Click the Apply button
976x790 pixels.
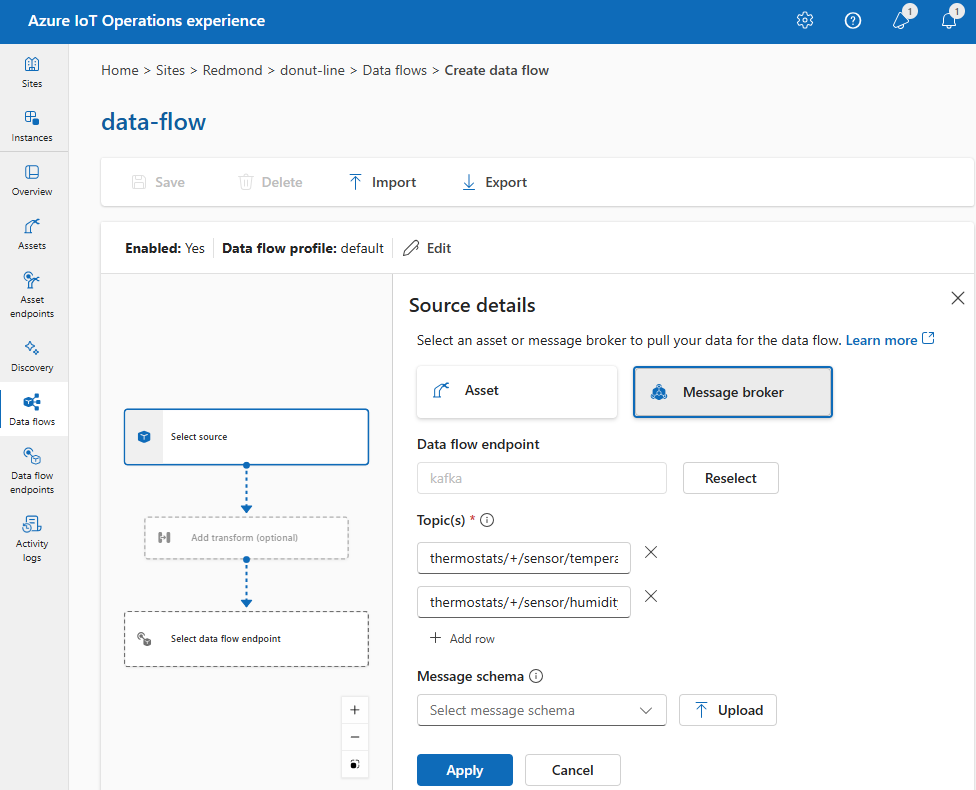464,770
